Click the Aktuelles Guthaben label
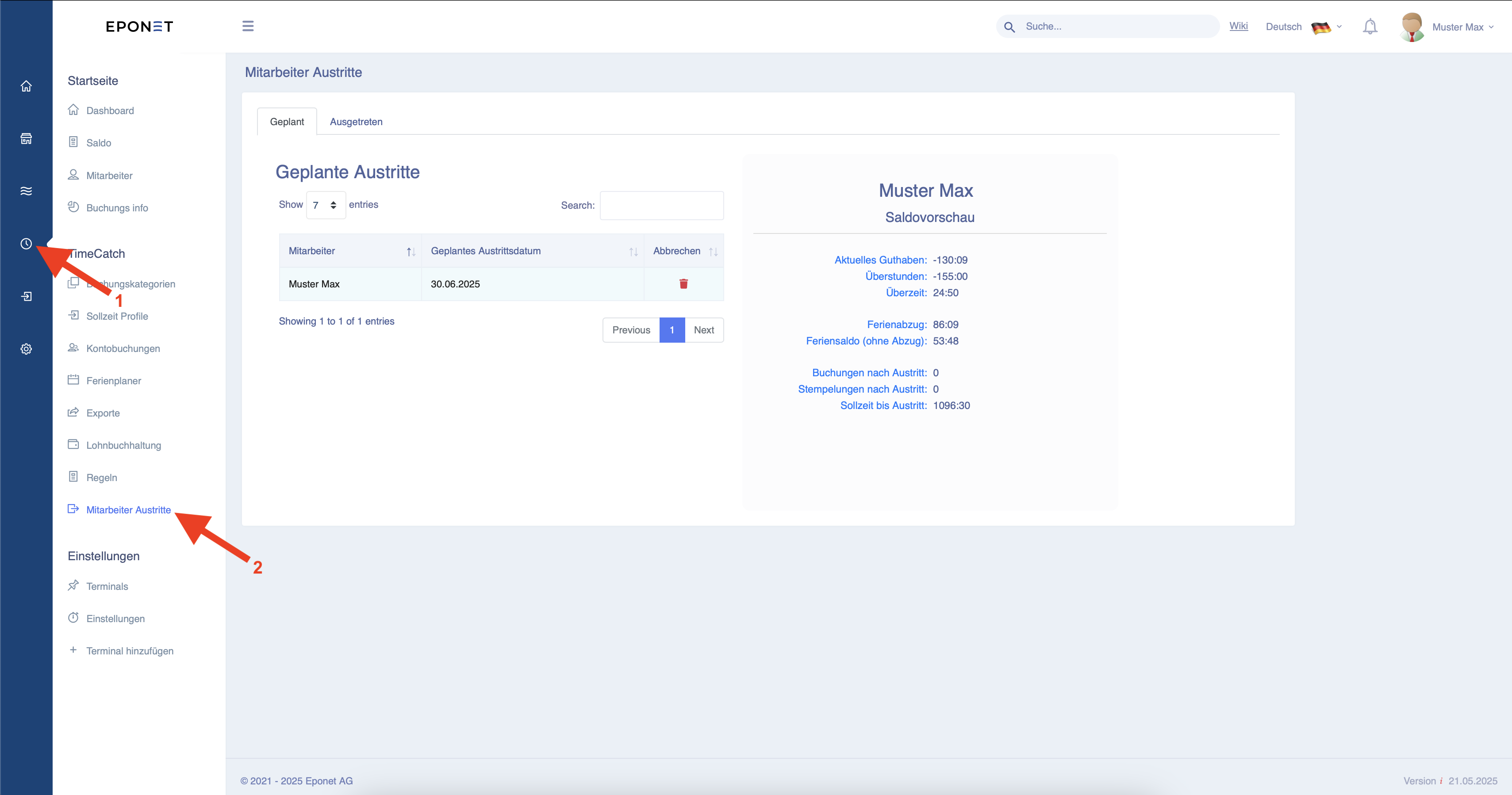This screenshot has width=1512, height=795. (x=880, y=260)
